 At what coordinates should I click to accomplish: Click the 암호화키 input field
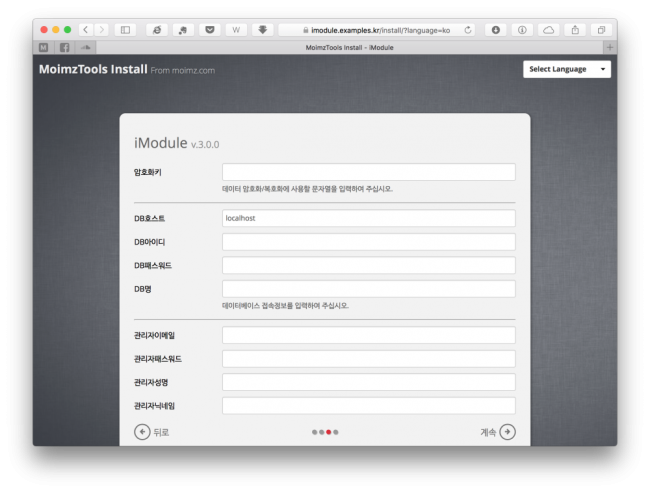click(368, 172)
